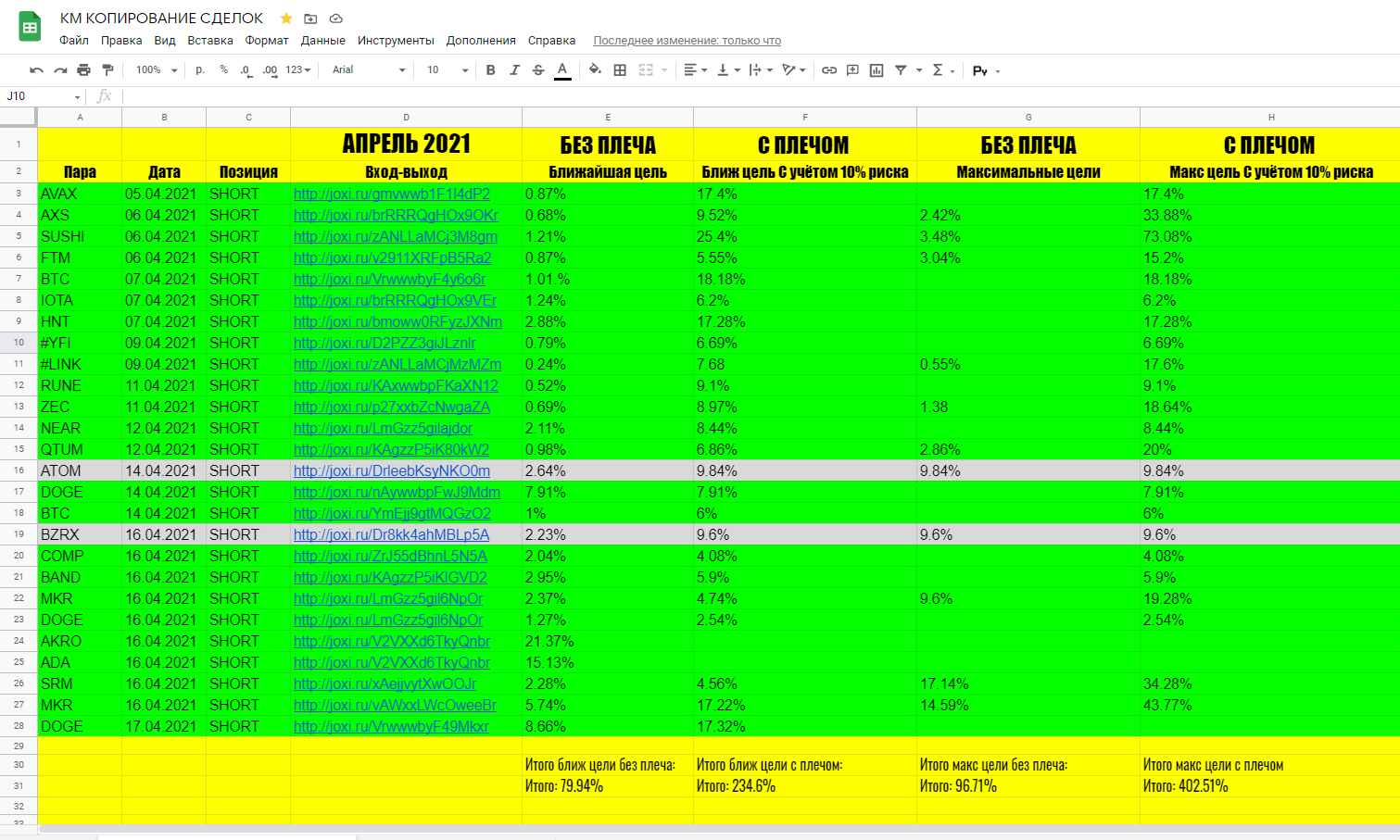Screen dimensions: 1400x840
Task: Select cell 'АПРЕЛЬ 2021'
Action: tap(406, 144)
